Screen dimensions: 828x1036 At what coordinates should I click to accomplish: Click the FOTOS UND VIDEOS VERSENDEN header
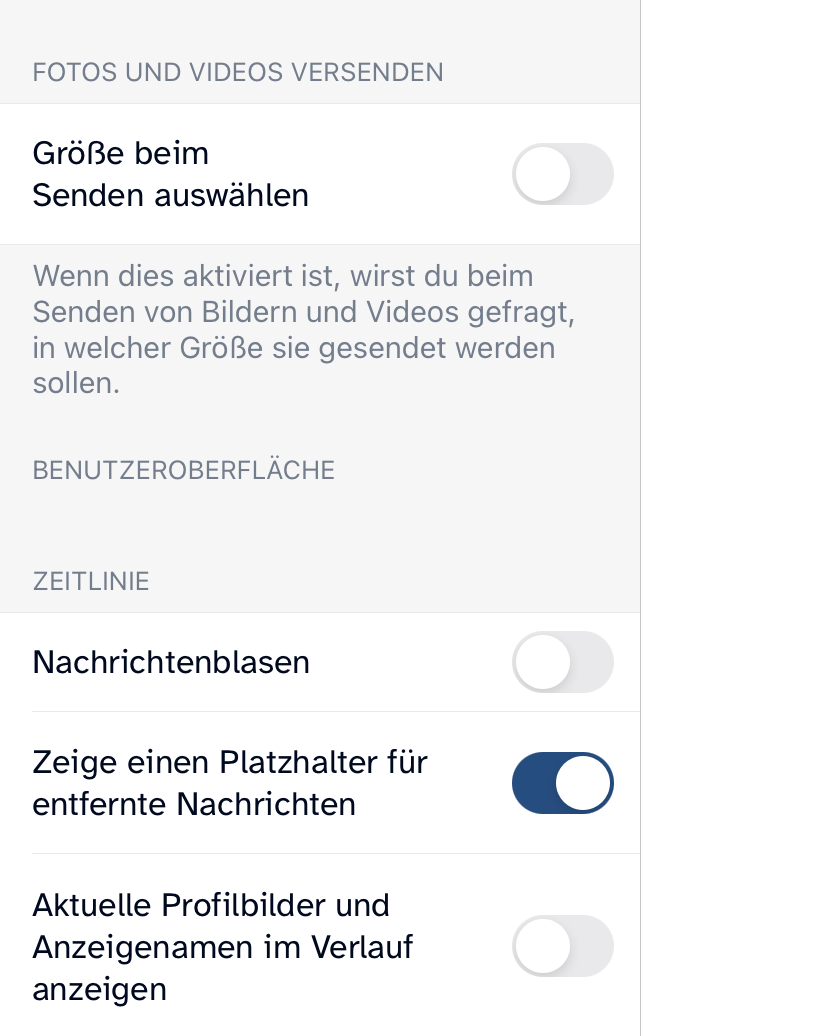238,72
